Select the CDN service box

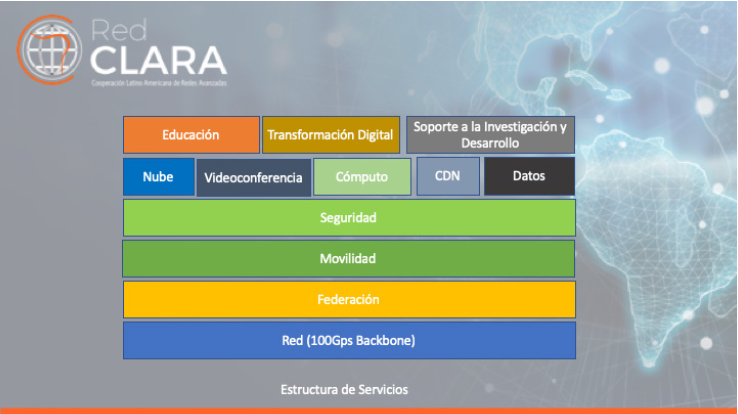(x=447, y=176)
